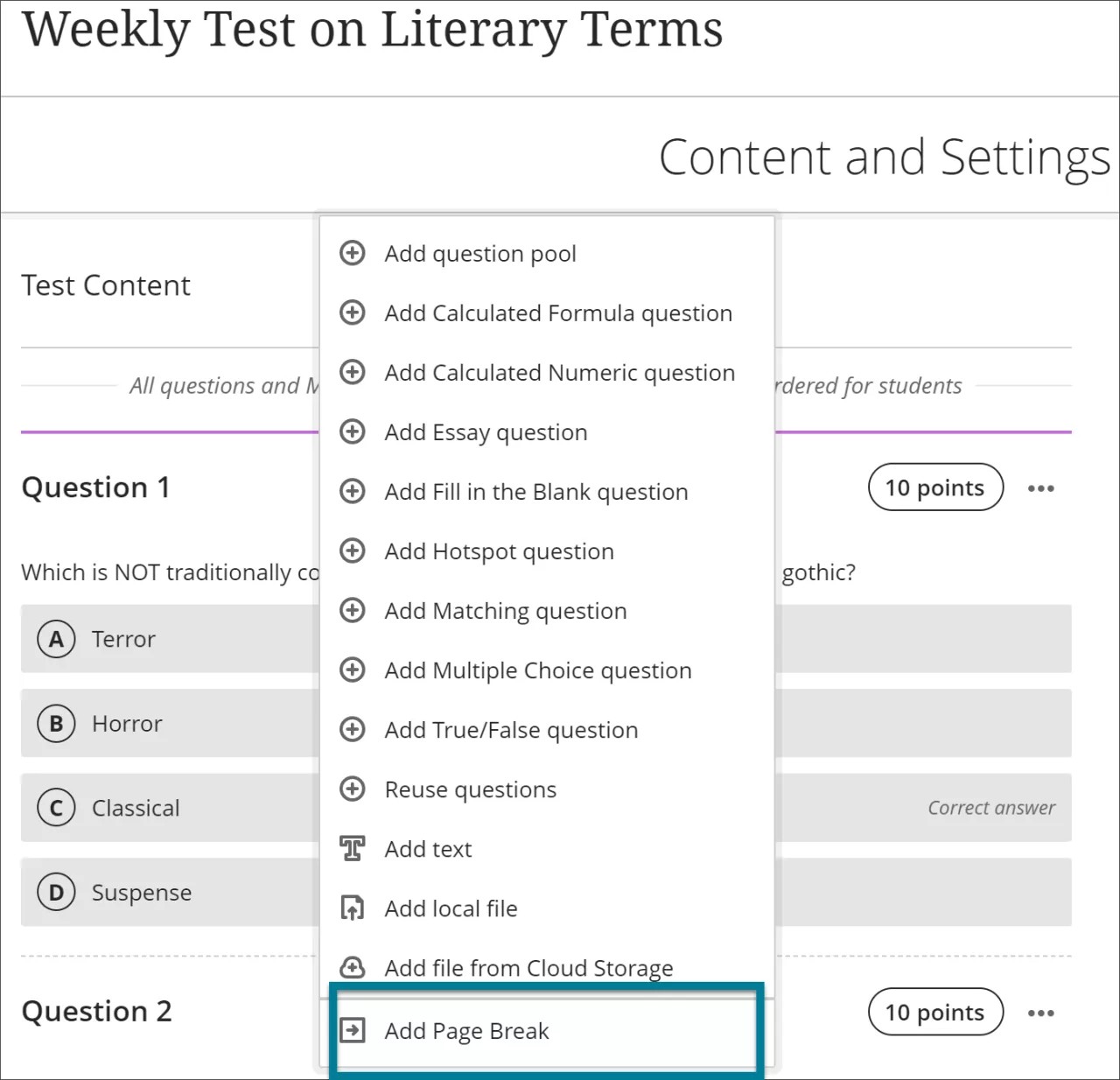The width and height of the screenshot is (1120, 1080).
Task: Click the plus icon for Add Essay question
Action: (353, 431)
